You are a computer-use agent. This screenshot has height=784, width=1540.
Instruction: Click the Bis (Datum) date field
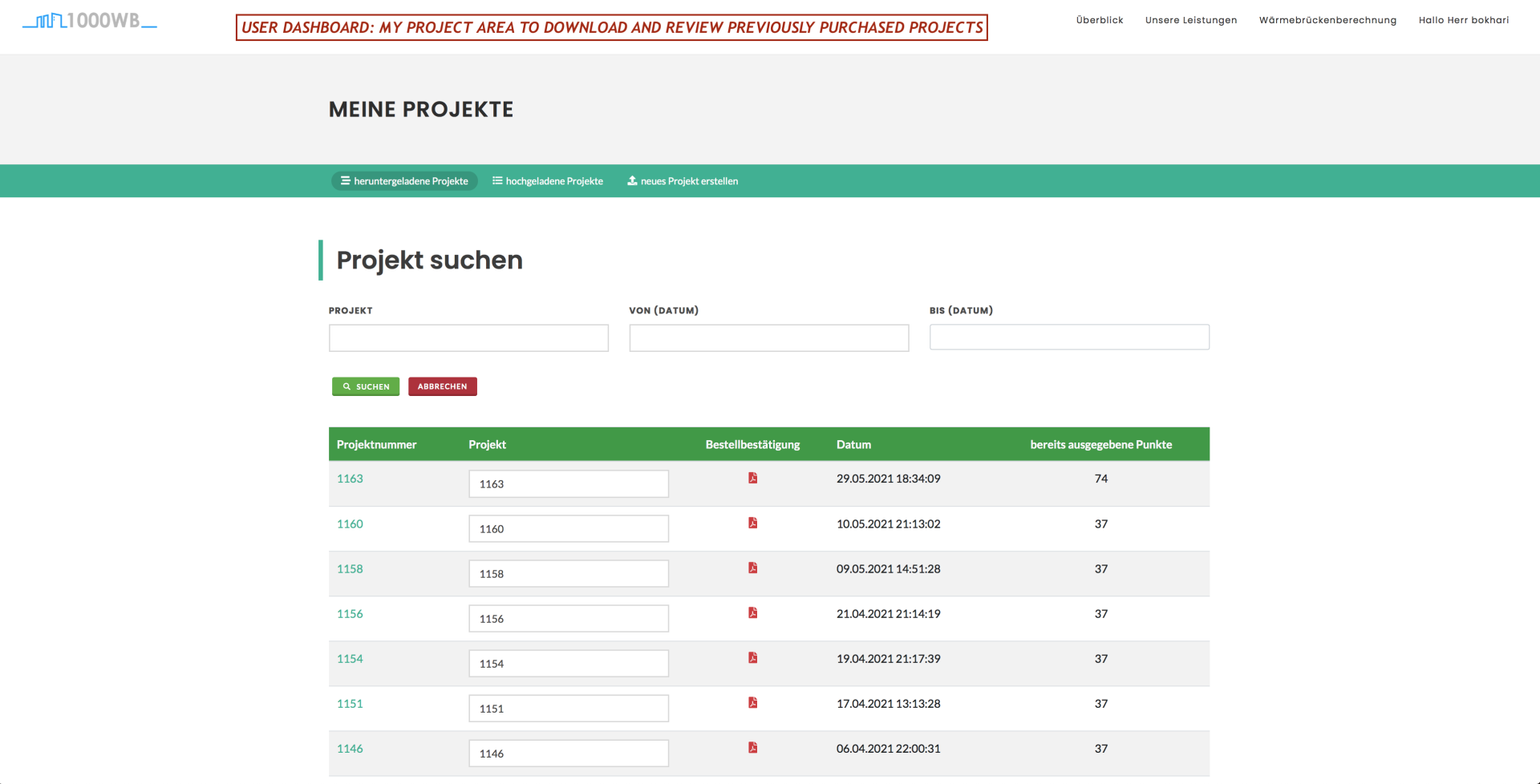coord(1068,337)
